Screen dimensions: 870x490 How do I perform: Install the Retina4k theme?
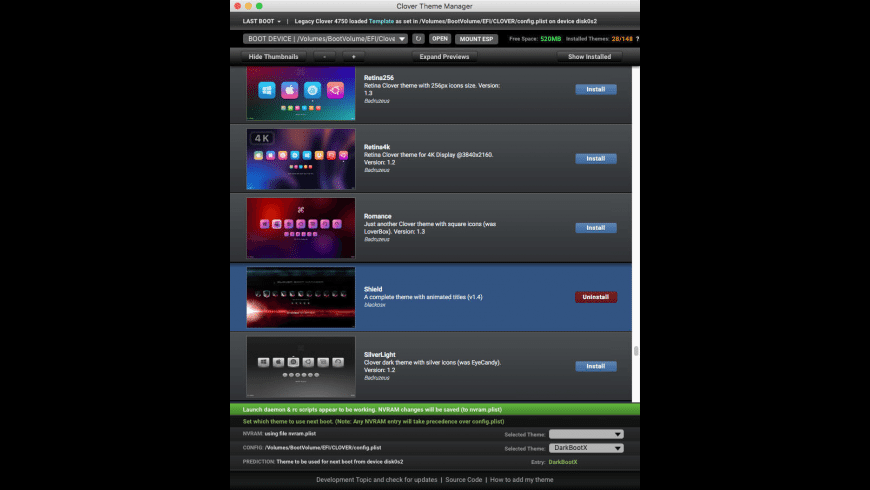(x=595, y=159)
